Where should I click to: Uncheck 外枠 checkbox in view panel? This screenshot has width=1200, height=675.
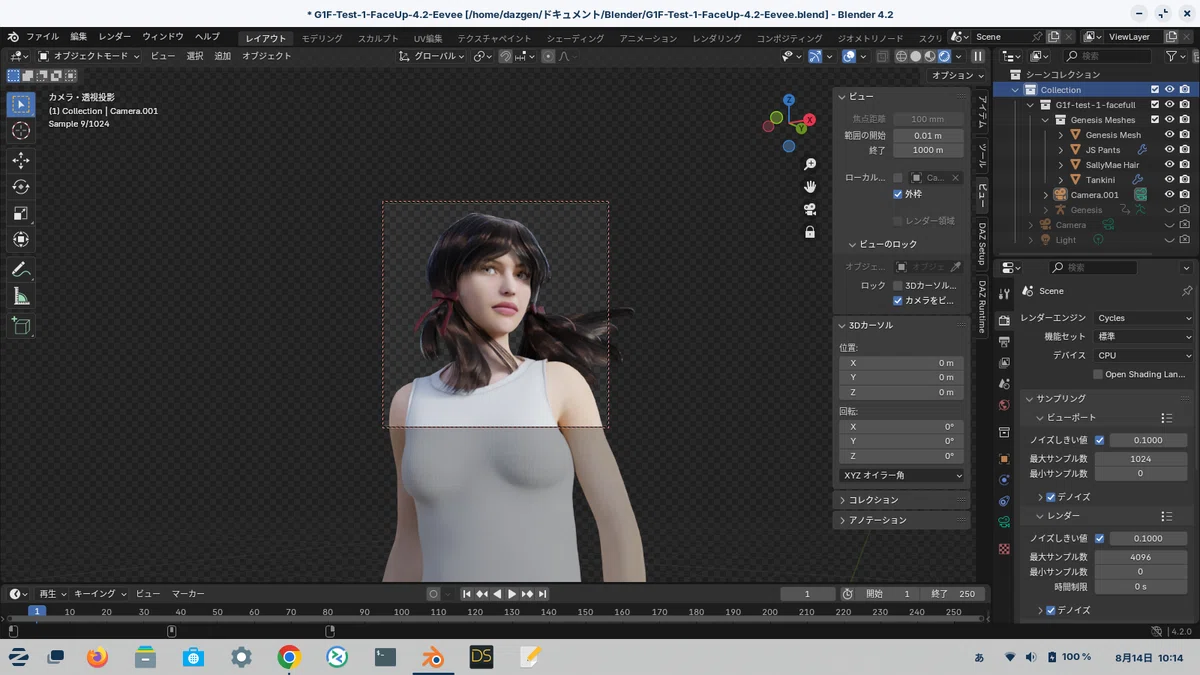point(897,194)
